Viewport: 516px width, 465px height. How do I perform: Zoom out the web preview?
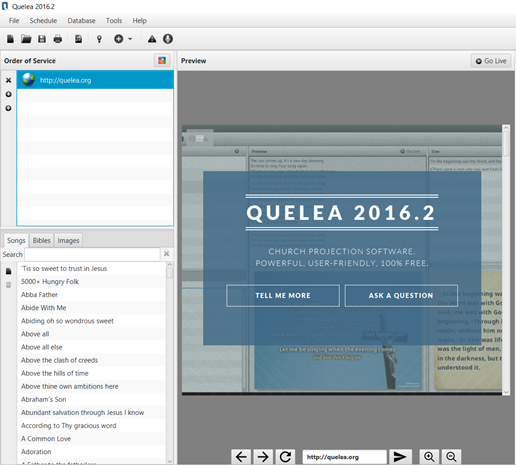[x=451, y=457]
